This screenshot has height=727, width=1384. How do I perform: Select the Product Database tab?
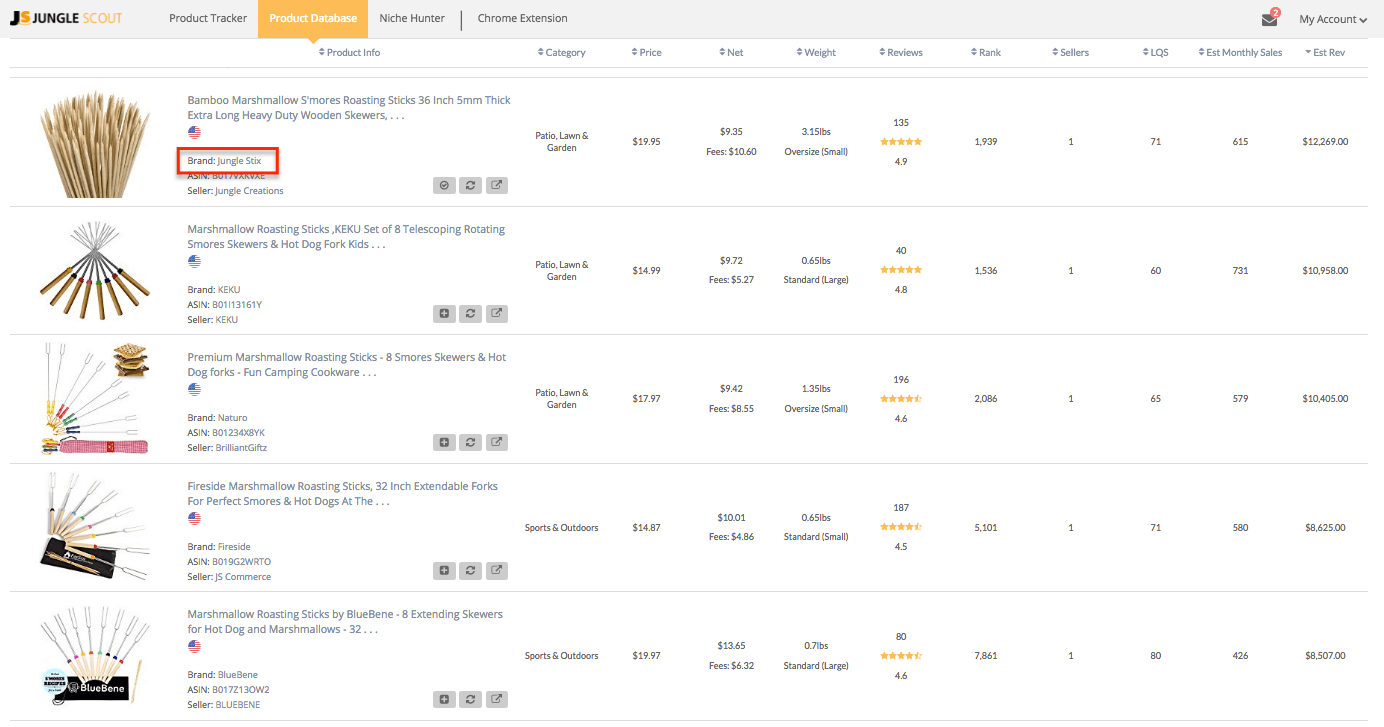click(313, 18)
